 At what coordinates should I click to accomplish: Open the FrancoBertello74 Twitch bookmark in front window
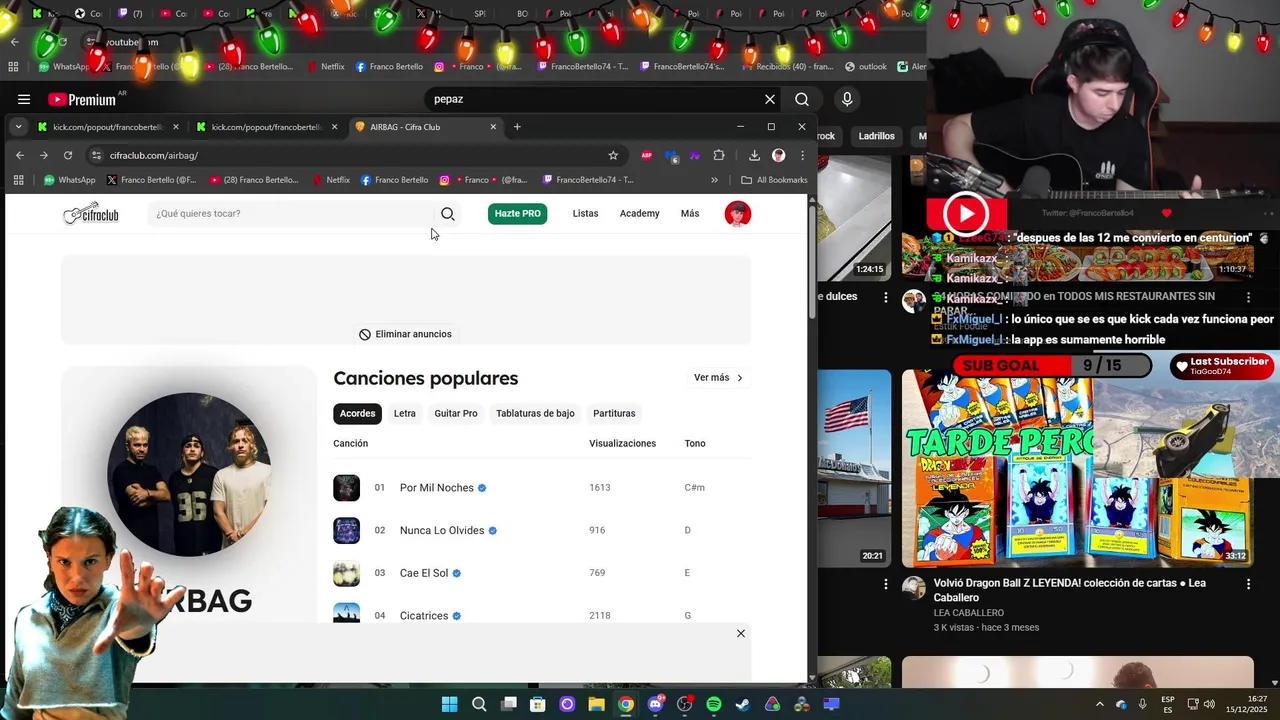(x=588, y=180)
